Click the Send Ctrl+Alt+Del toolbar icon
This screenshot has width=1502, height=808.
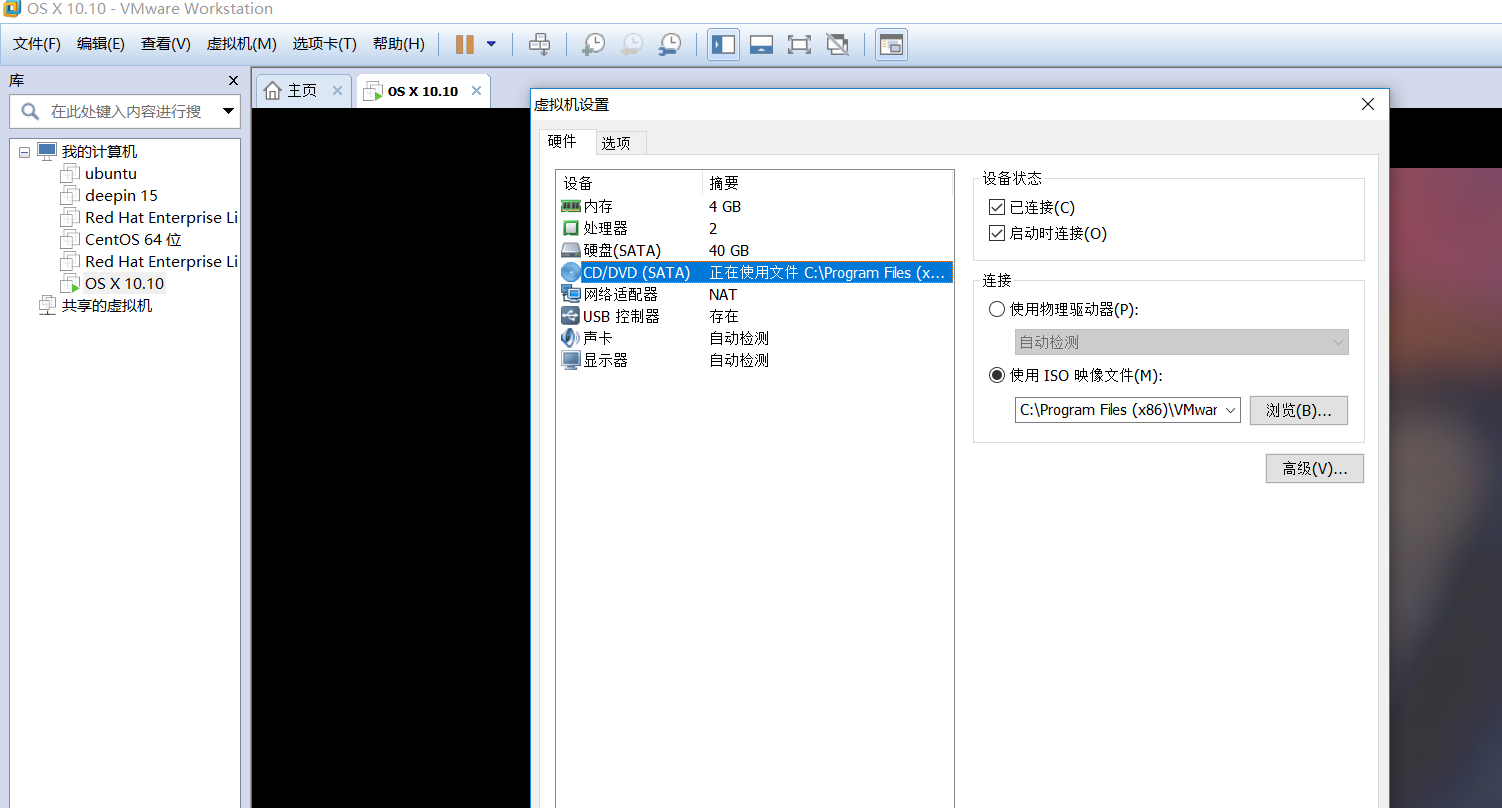coord(539,44)
